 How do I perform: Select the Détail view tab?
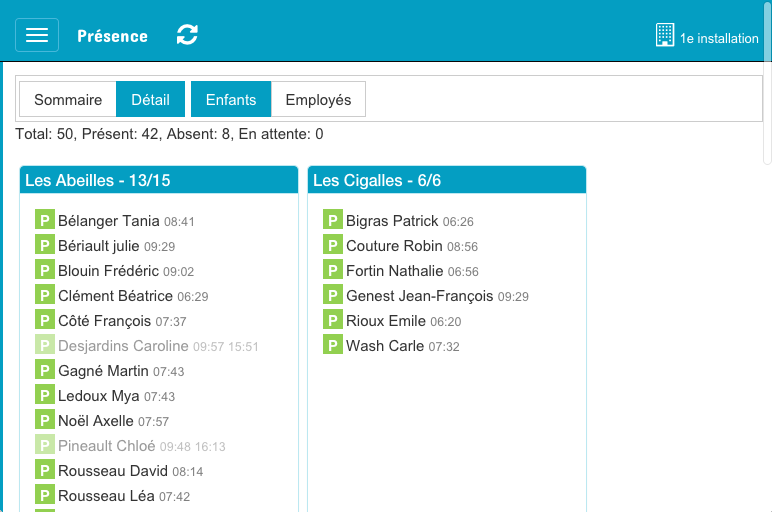(x=150, y=100)
